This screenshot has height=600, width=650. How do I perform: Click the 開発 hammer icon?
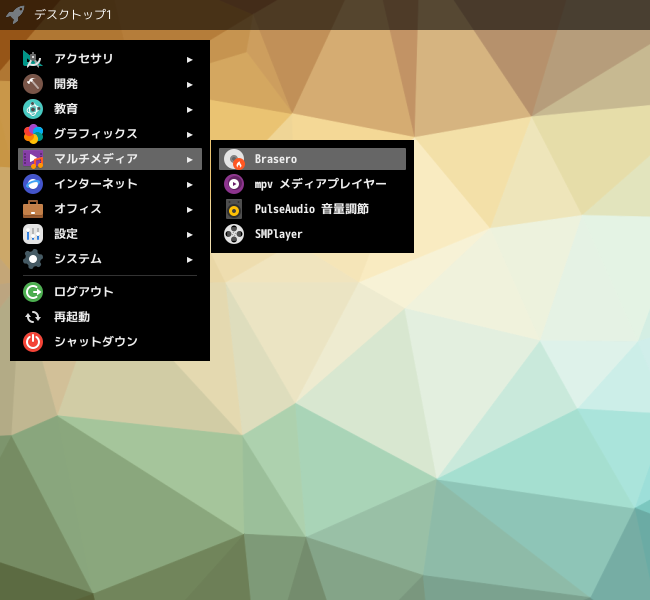pyautogui.click(x=33, y=84)
